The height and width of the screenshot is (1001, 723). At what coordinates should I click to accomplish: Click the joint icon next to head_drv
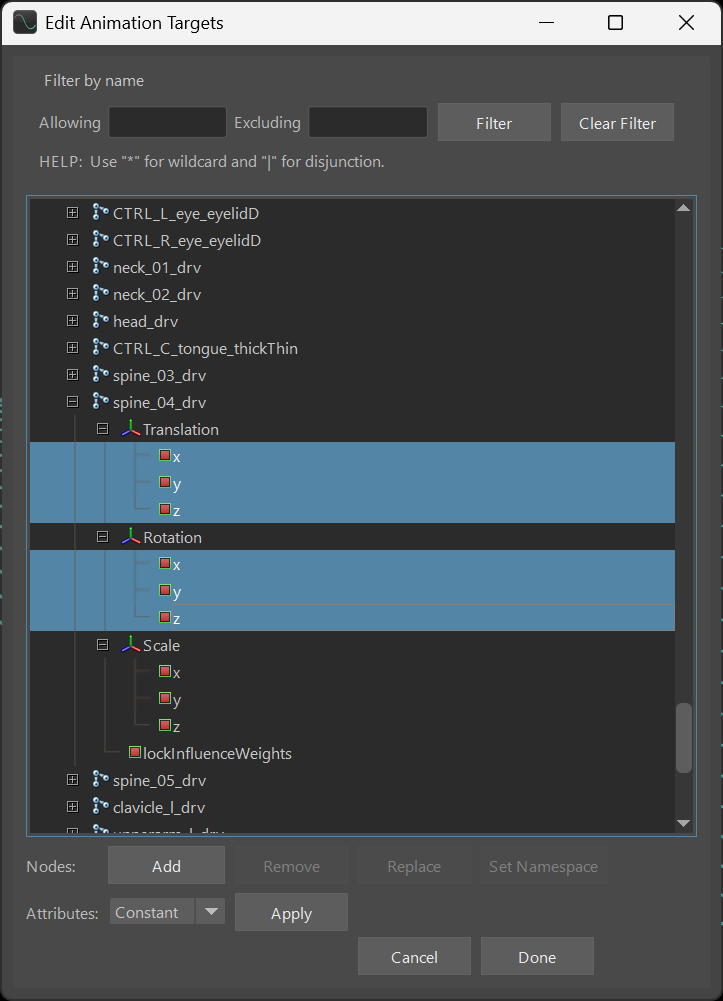(x=100, y=321)
